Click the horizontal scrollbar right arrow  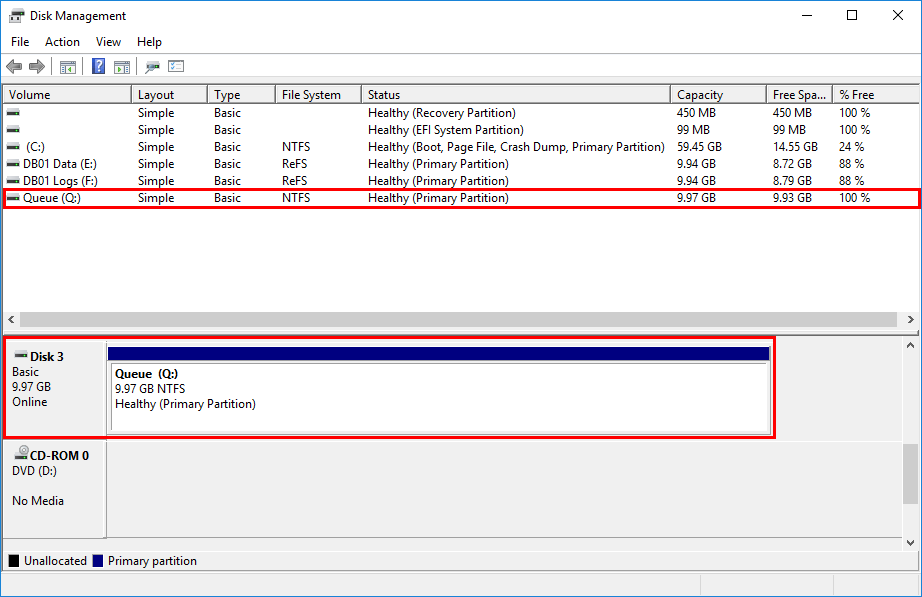(x=909, y=319)
